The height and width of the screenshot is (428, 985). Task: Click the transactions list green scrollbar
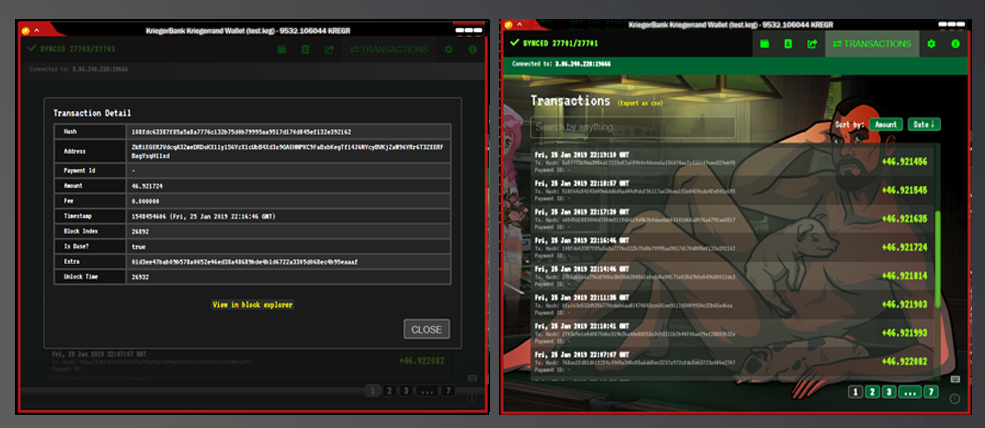pos(939,259)
